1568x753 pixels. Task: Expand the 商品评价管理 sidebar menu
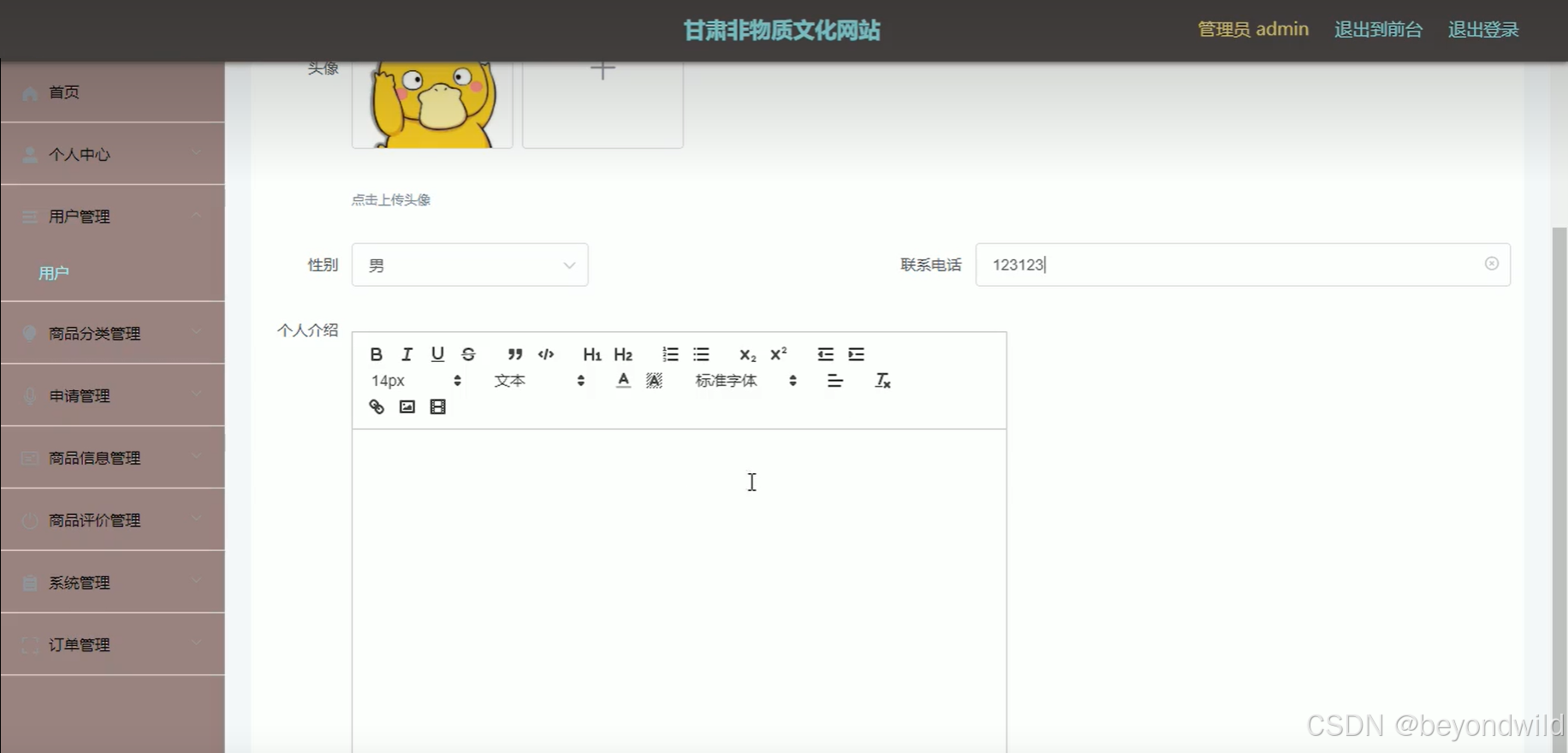click(x=113, y=520)
